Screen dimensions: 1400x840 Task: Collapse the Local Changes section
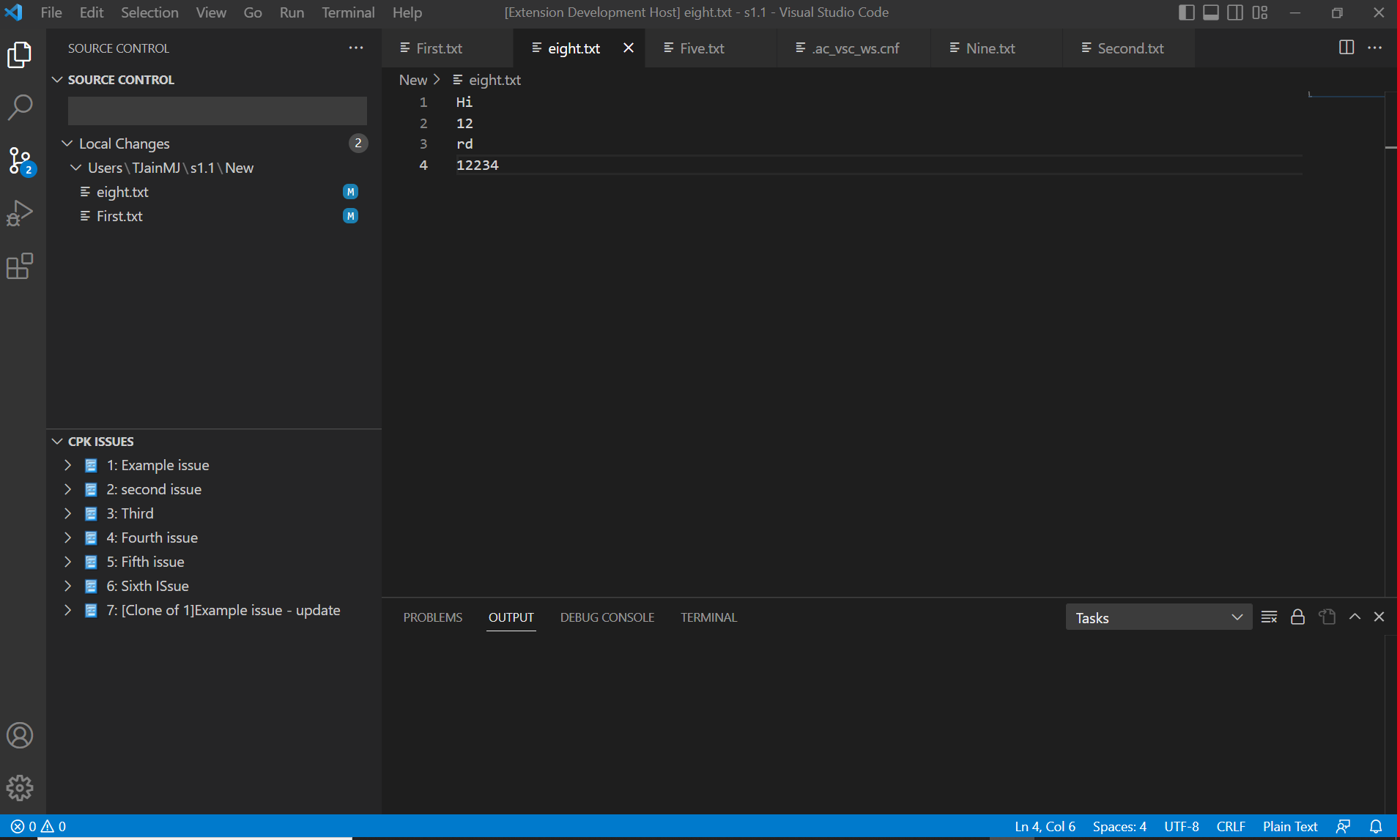(x=67, y=144)
